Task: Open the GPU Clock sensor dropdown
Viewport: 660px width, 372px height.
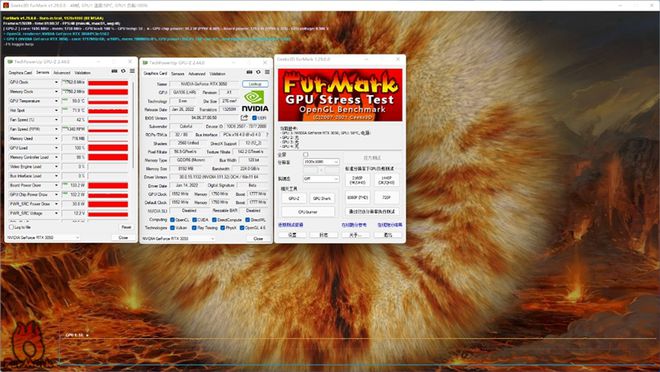Action: (56, 82)
